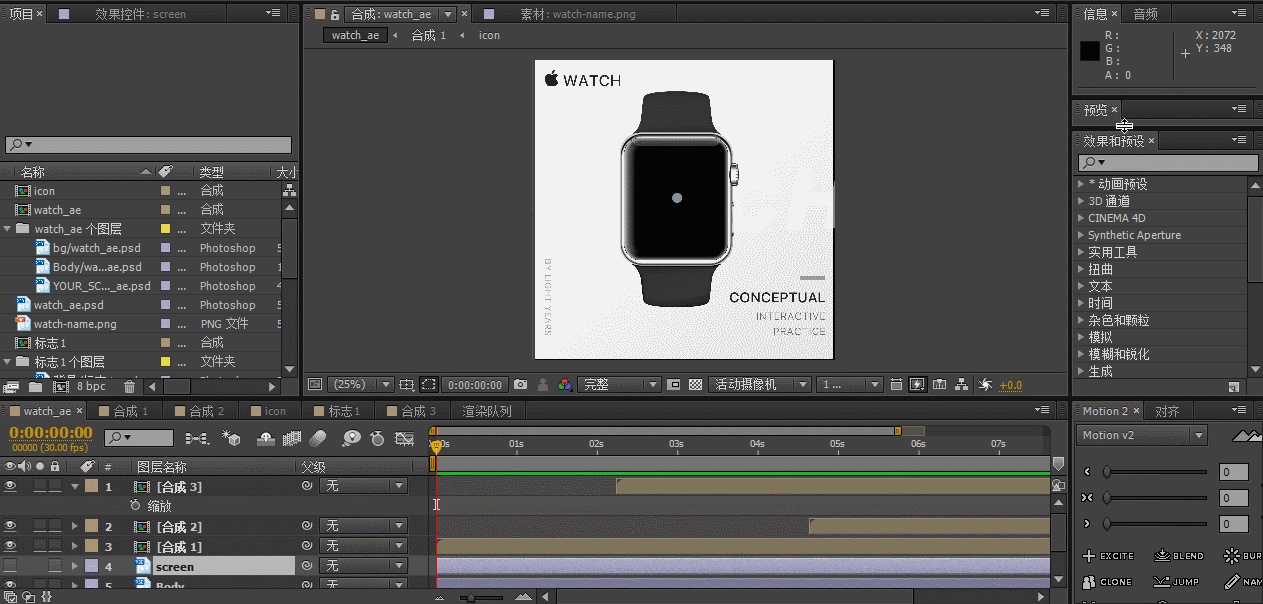Click interpret footage icon in project panel
The width and height of the screenshot is (1263, 604).
(11, 387)
